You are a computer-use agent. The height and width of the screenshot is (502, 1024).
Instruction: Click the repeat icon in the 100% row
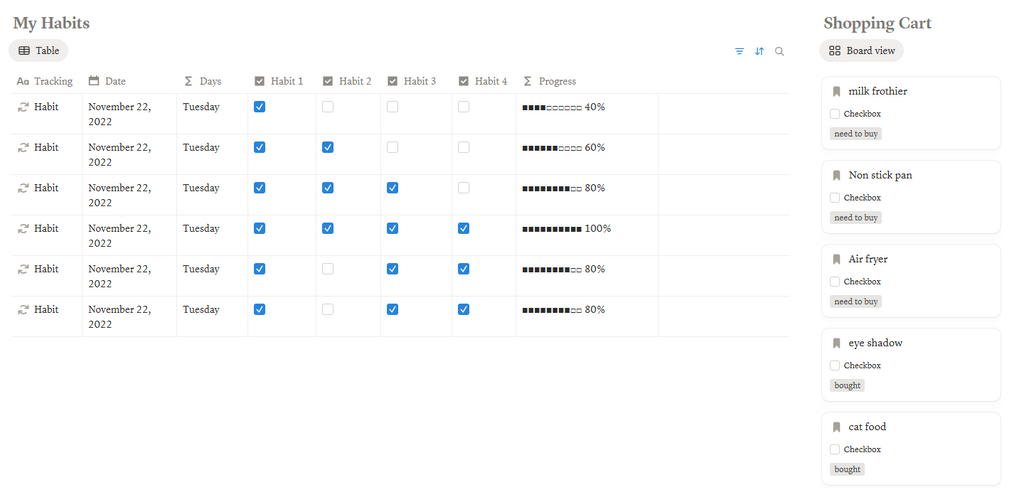[24, 228]
